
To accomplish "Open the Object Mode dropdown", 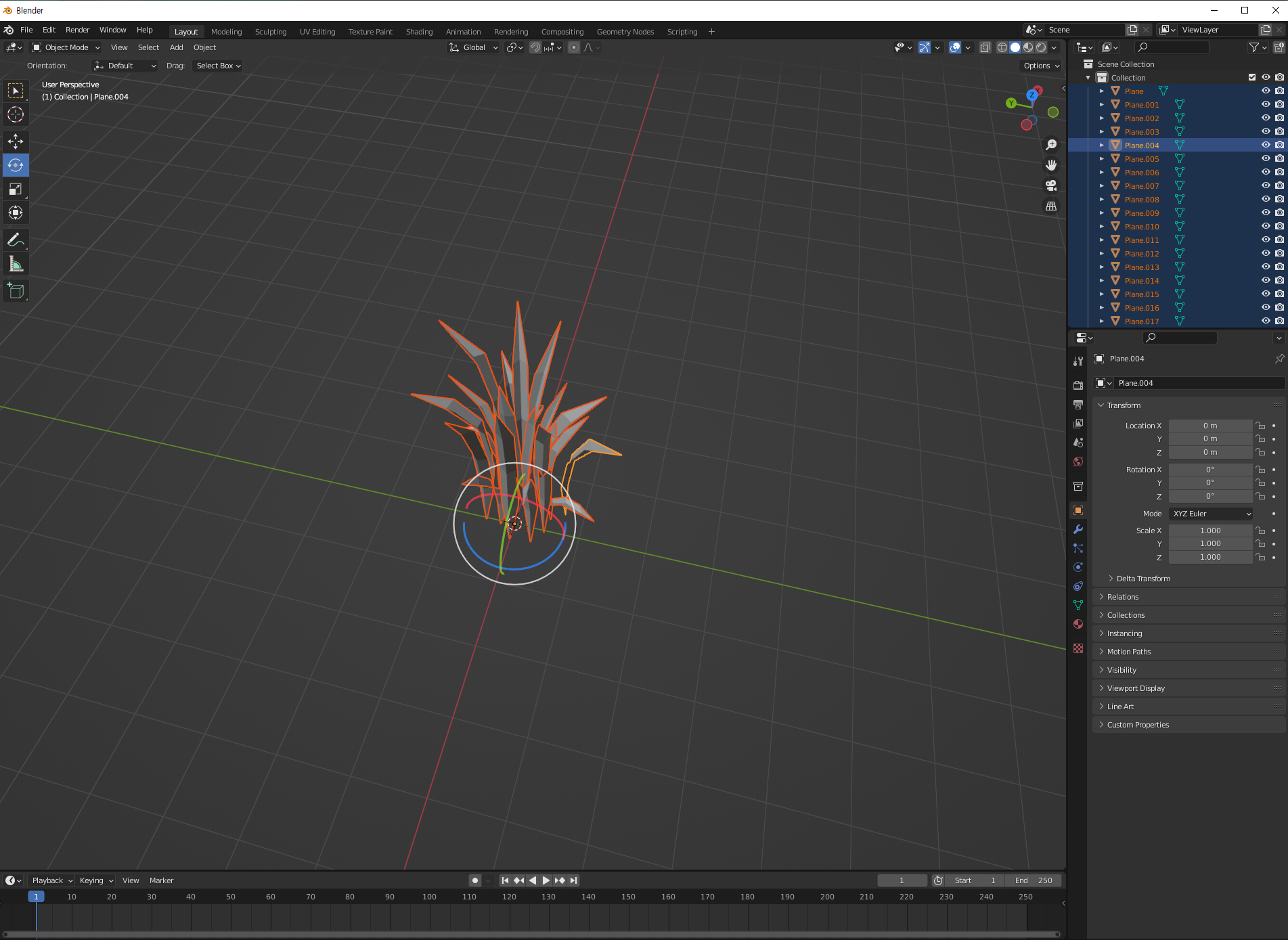I will pos(66,47).
